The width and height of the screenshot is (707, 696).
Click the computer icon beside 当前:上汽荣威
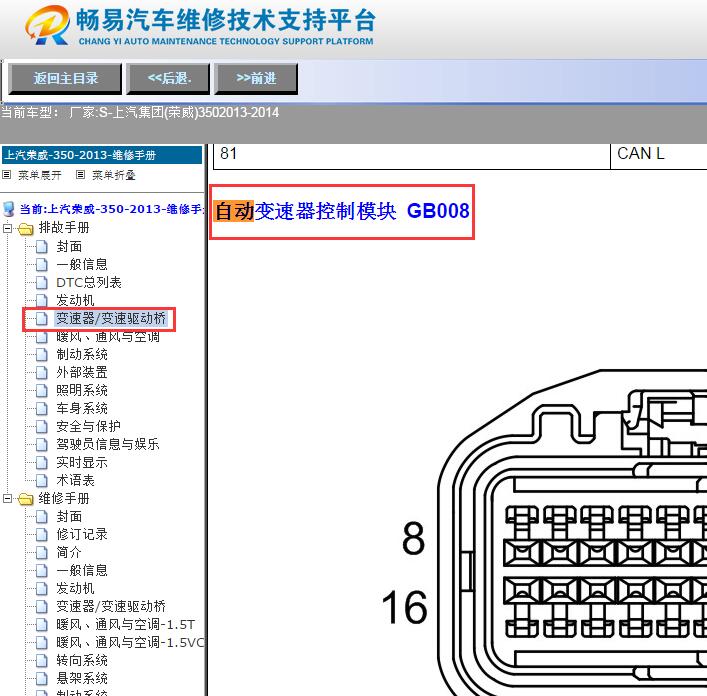(x=9, y=209)
